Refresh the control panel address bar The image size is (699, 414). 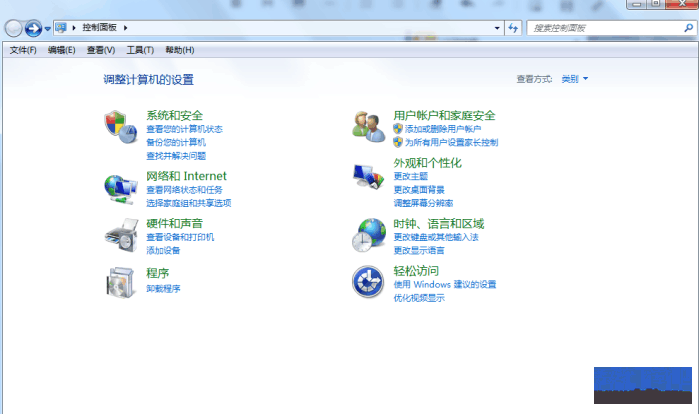(514, 28)
